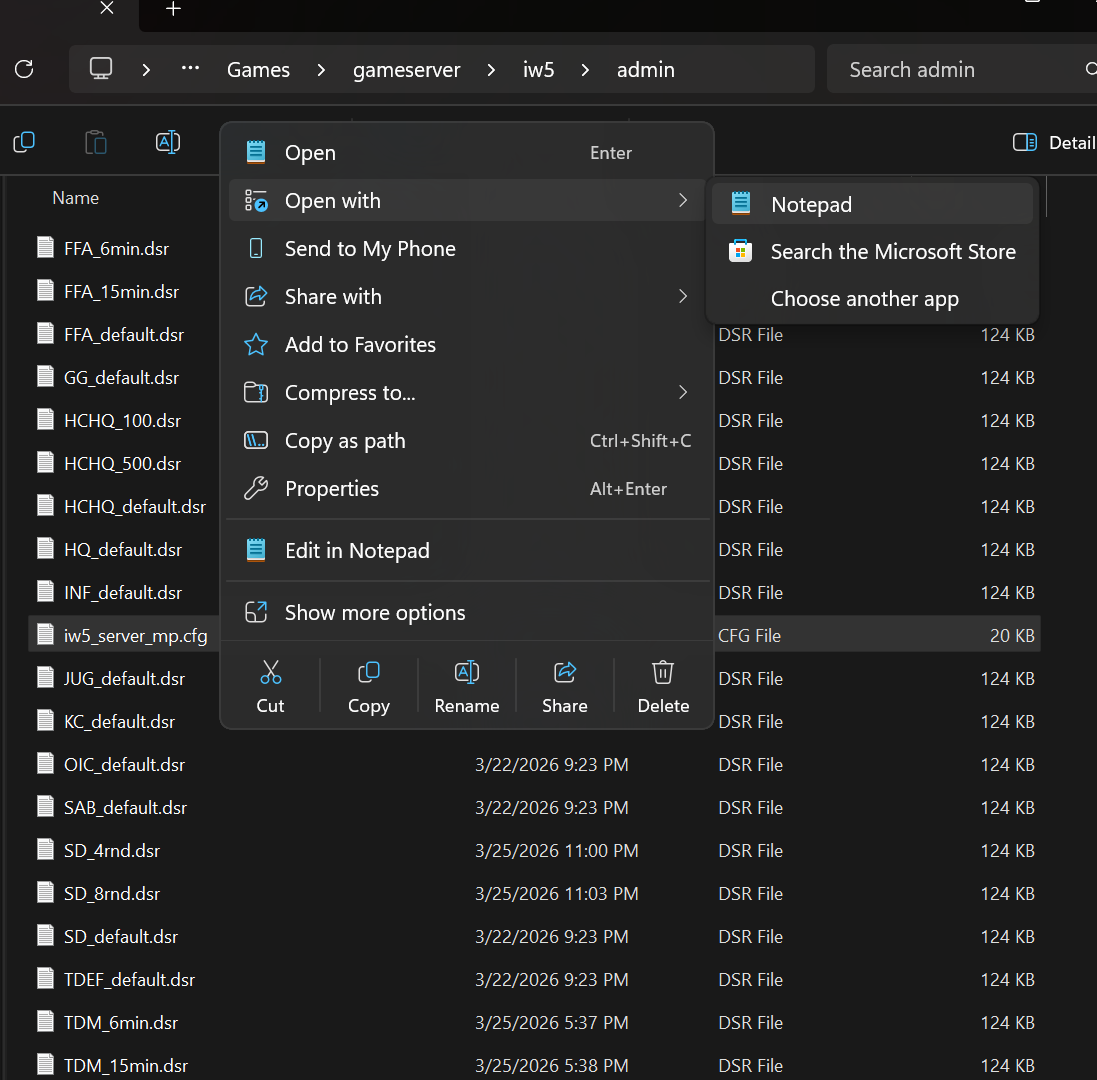
Task: Choose Open in the context menu
Action: 467,152
